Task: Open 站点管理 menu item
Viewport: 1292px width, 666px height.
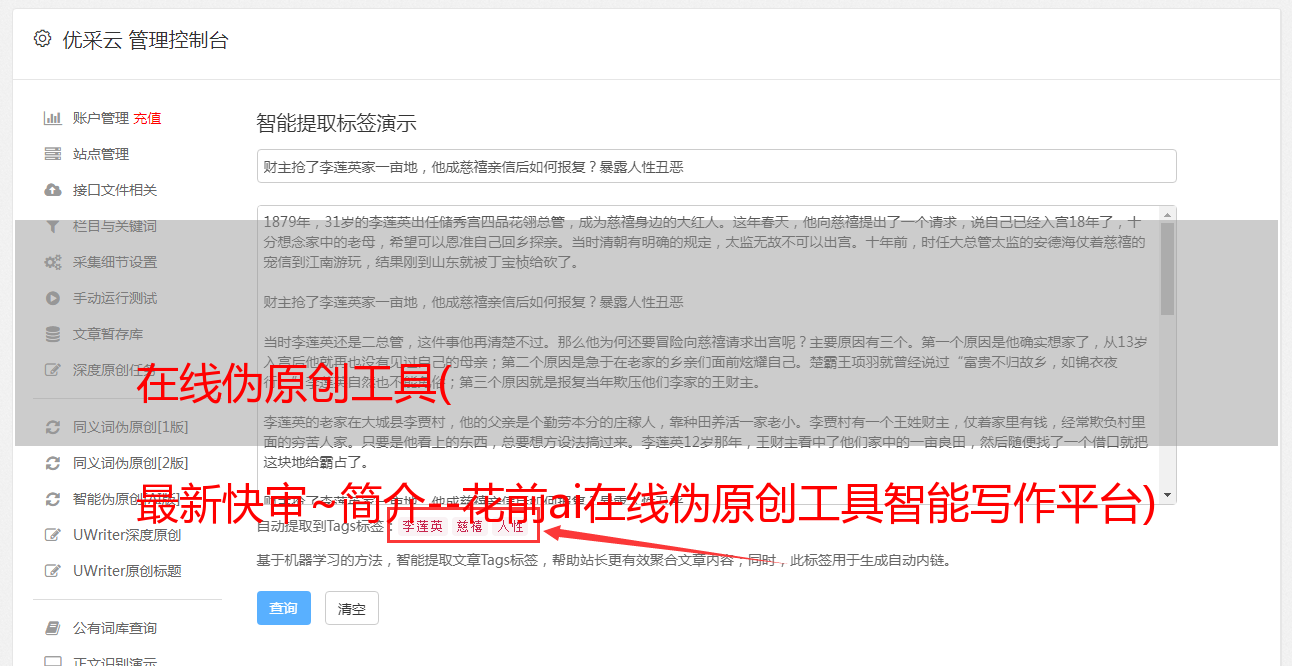Action: tap(101, 154)
